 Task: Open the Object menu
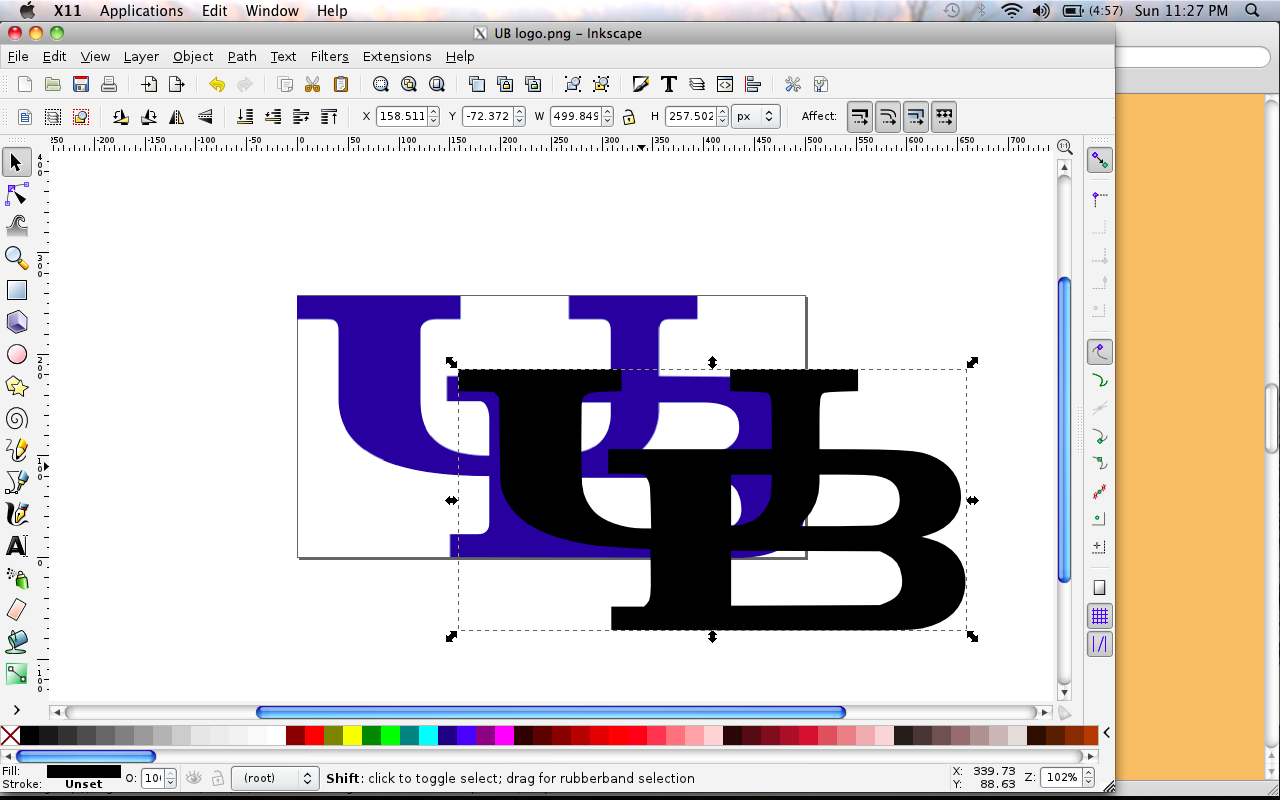(193, 57)
